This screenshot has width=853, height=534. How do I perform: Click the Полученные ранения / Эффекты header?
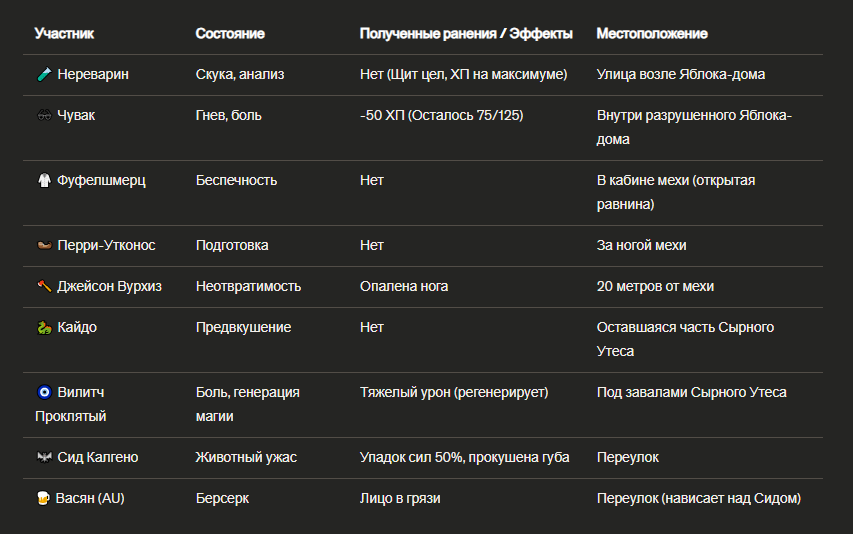[466, 34]
